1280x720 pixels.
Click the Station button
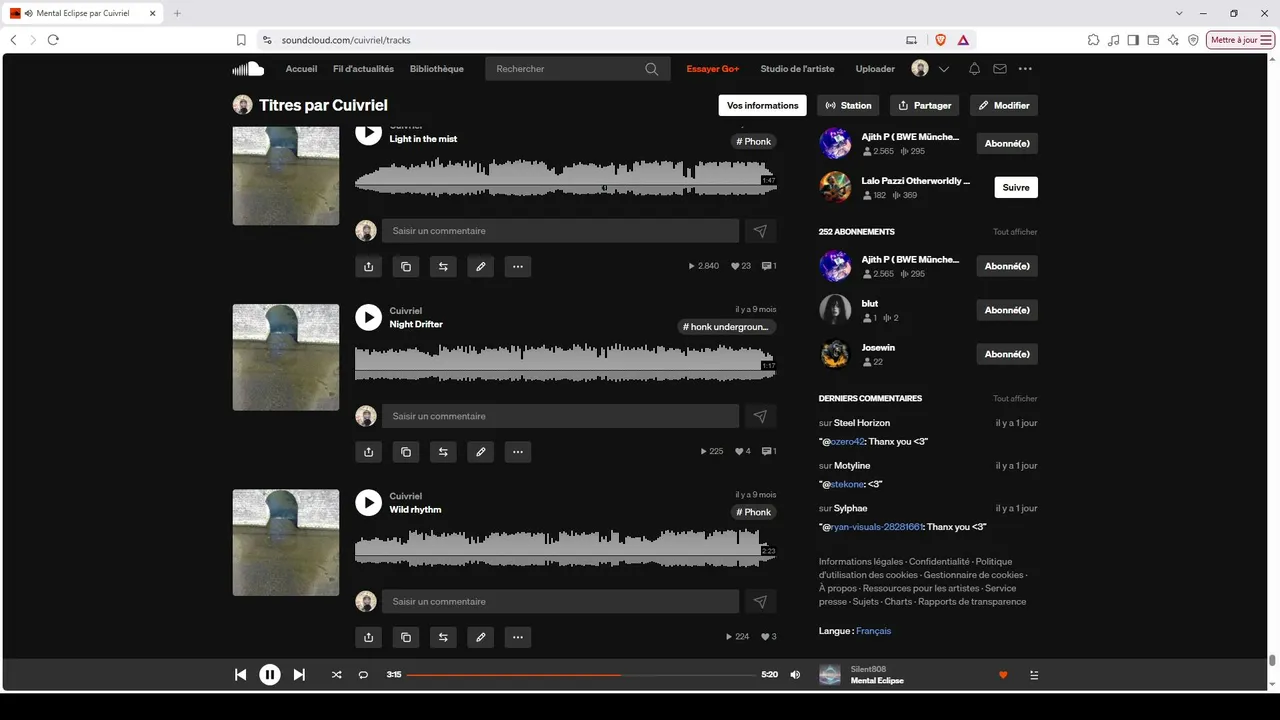click(848, 105)
